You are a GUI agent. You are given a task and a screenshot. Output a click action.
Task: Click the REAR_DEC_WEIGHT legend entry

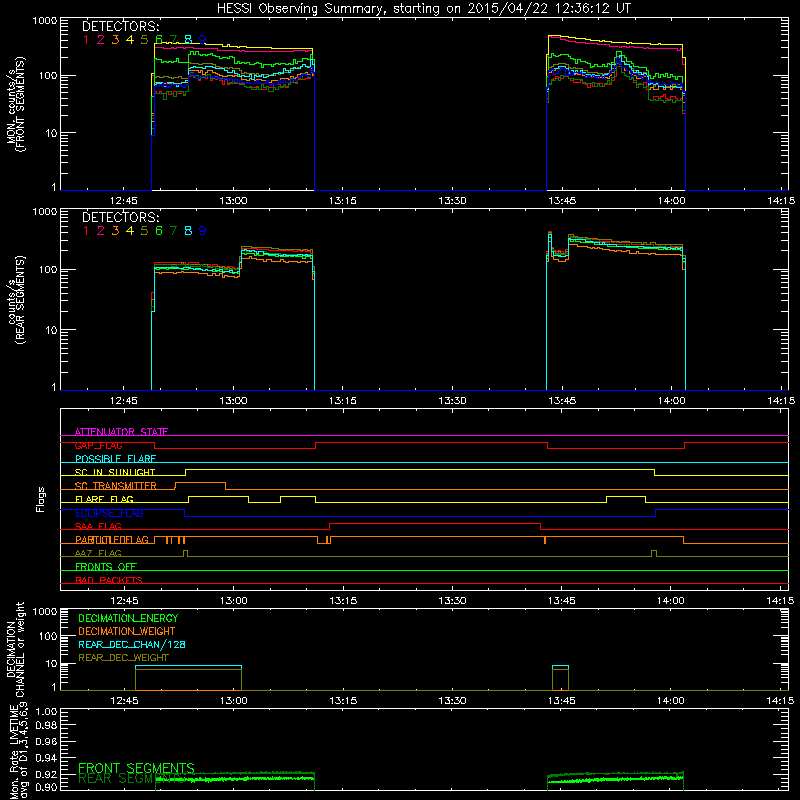click(x=123, y=658)
